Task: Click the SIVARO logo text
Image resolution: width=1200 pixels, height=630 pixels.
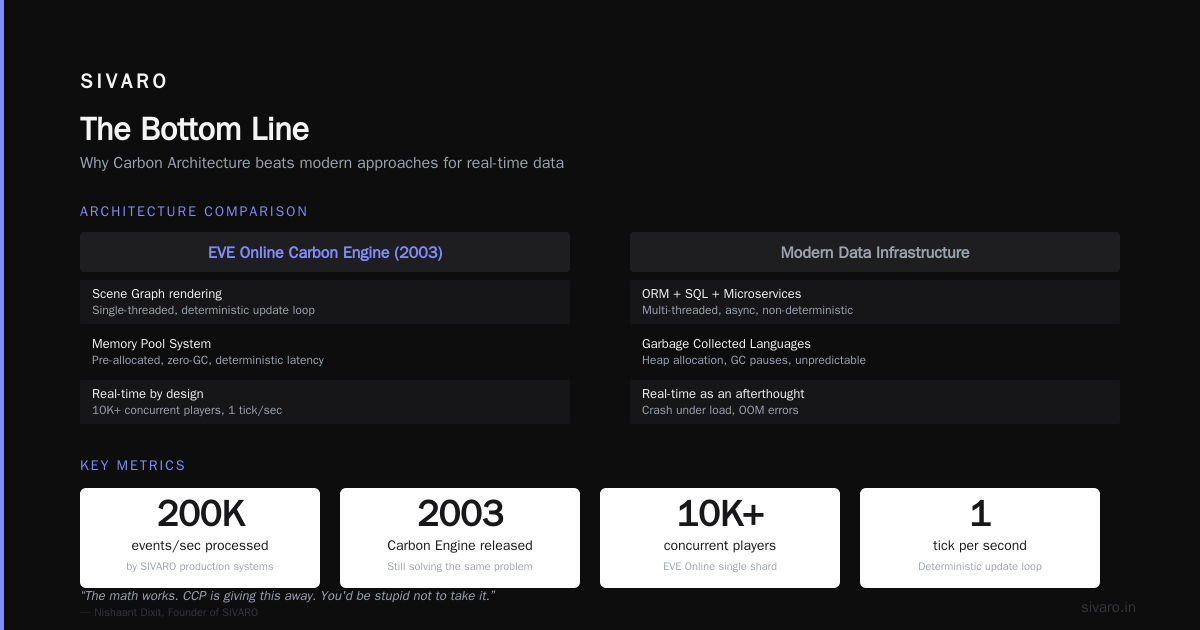Action: 124,81
